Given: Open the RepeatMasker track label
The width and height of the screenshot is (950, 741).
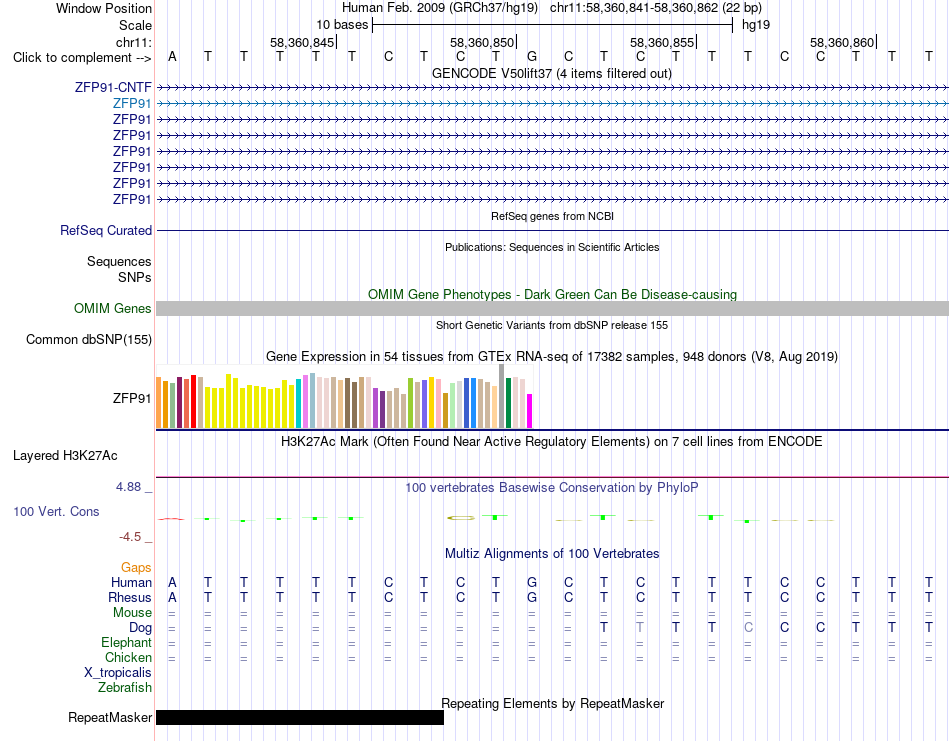Looking at the screenshot, I should pos(110,717).
